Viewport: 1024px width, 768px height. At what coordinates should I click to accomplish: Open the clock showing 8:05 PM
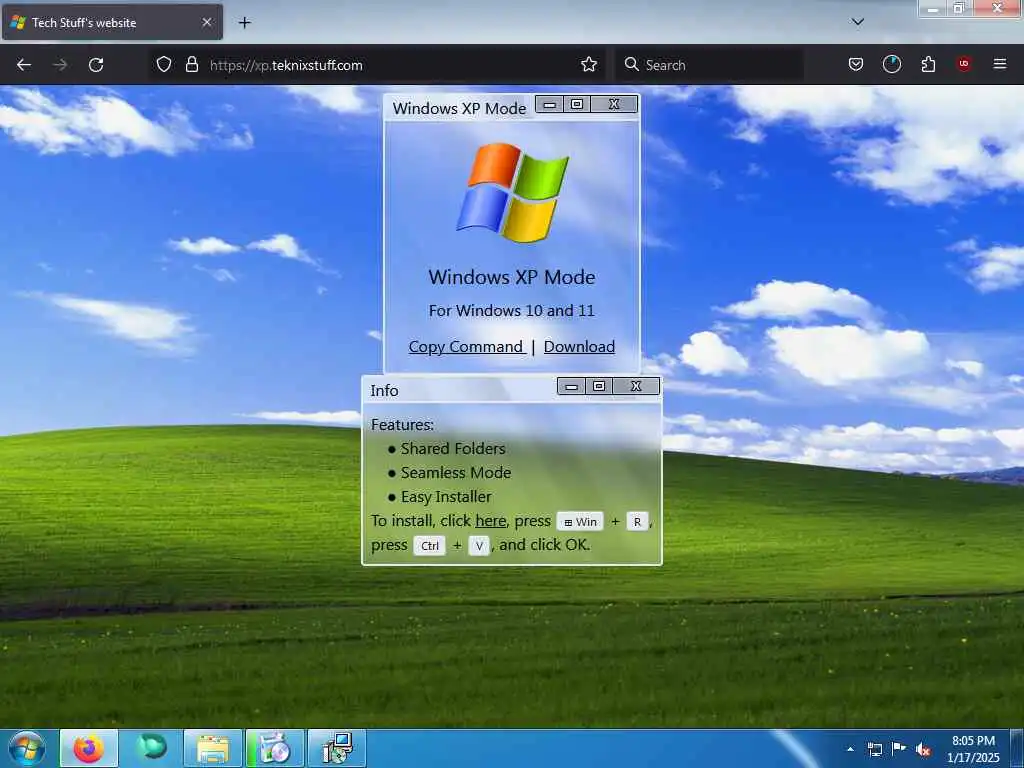click(x=973, y=749)
